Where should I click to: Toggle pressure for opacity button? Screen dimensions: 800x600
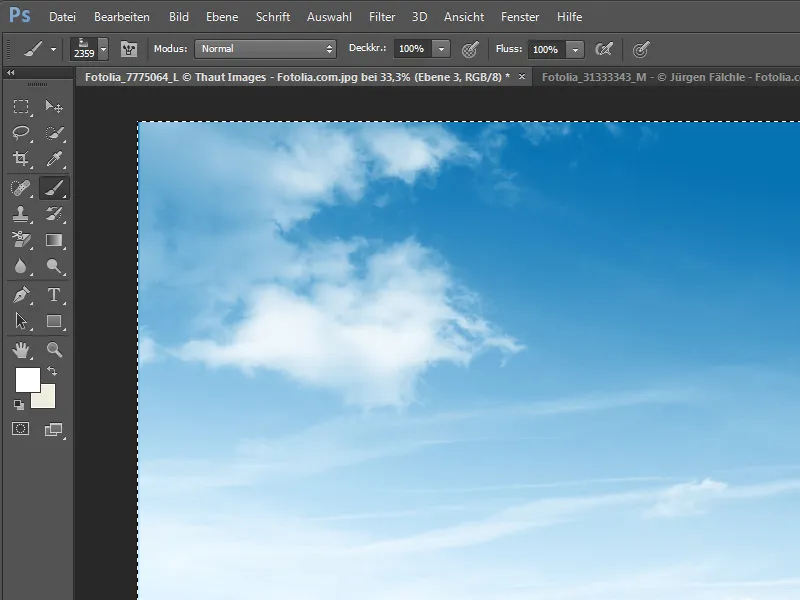[470, 49]
